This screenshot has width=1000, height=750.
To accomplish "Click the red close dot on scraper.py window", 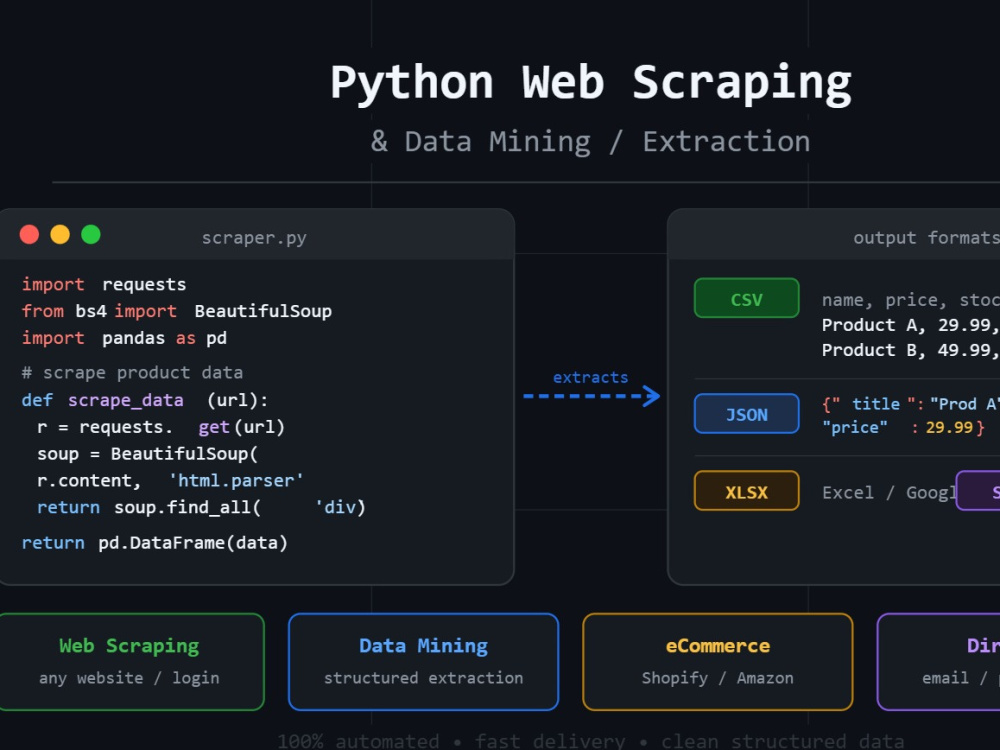I will (x=29, y=235).
